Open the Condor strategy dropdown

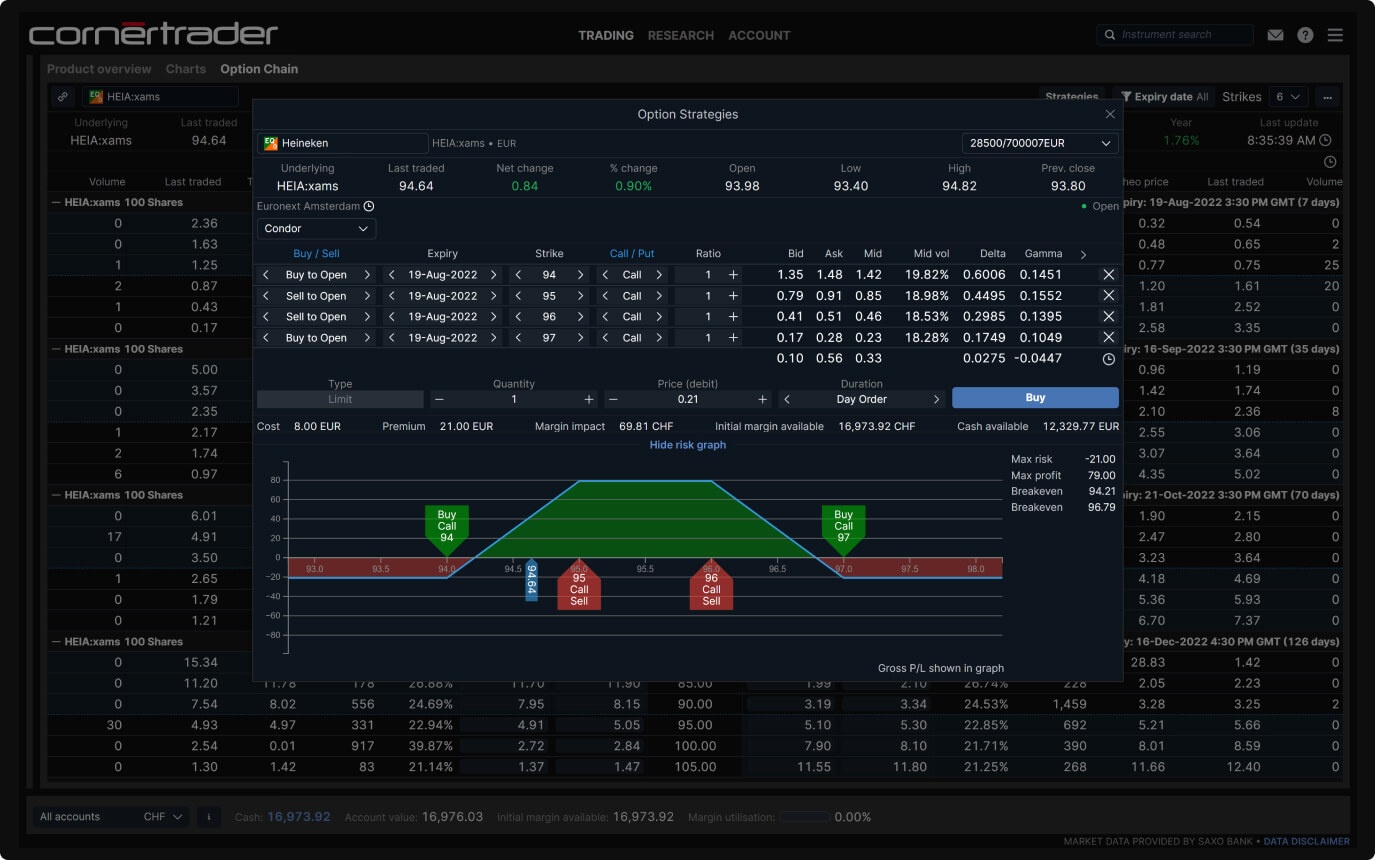[316, 228]
